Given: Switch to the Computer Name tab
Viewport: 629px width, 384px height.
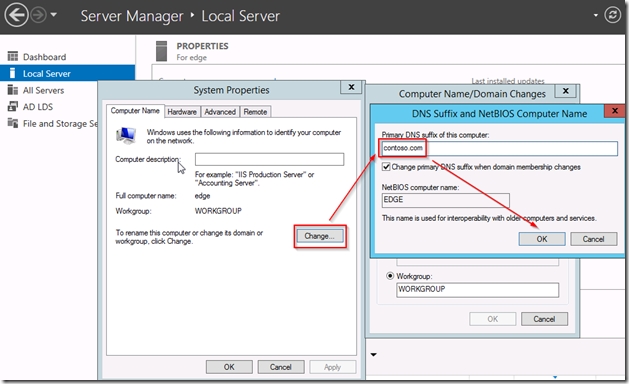Looking at the screenshot, I should pos(135,111).
